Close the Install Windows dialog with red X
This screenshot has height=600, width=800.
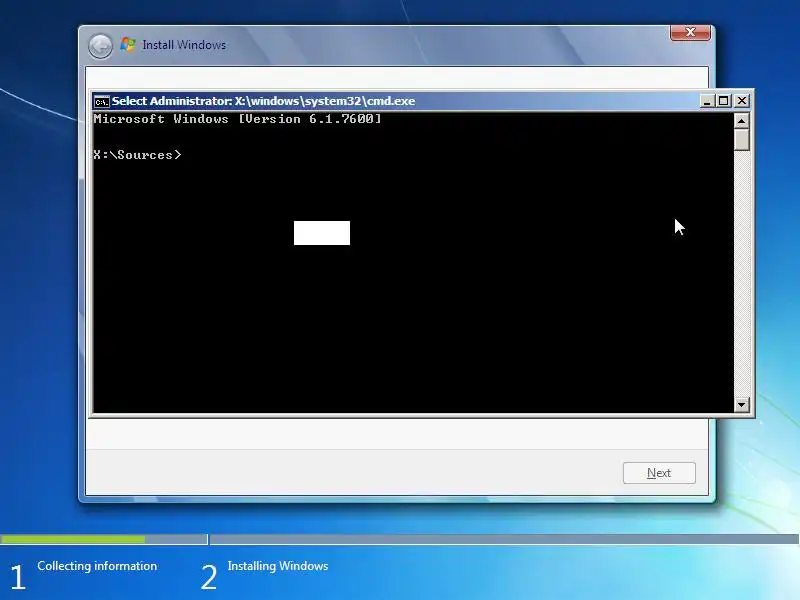pyautogui.click(x=690, y=32)
